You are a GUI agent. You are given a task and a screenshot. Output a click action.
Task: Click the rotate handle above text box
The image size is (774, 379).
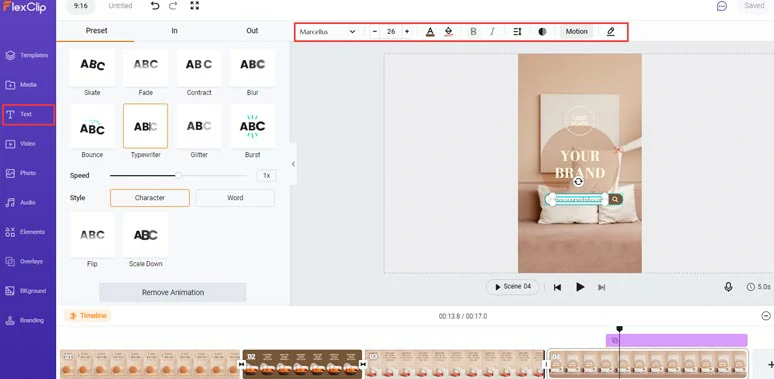(x=579, y=182)
